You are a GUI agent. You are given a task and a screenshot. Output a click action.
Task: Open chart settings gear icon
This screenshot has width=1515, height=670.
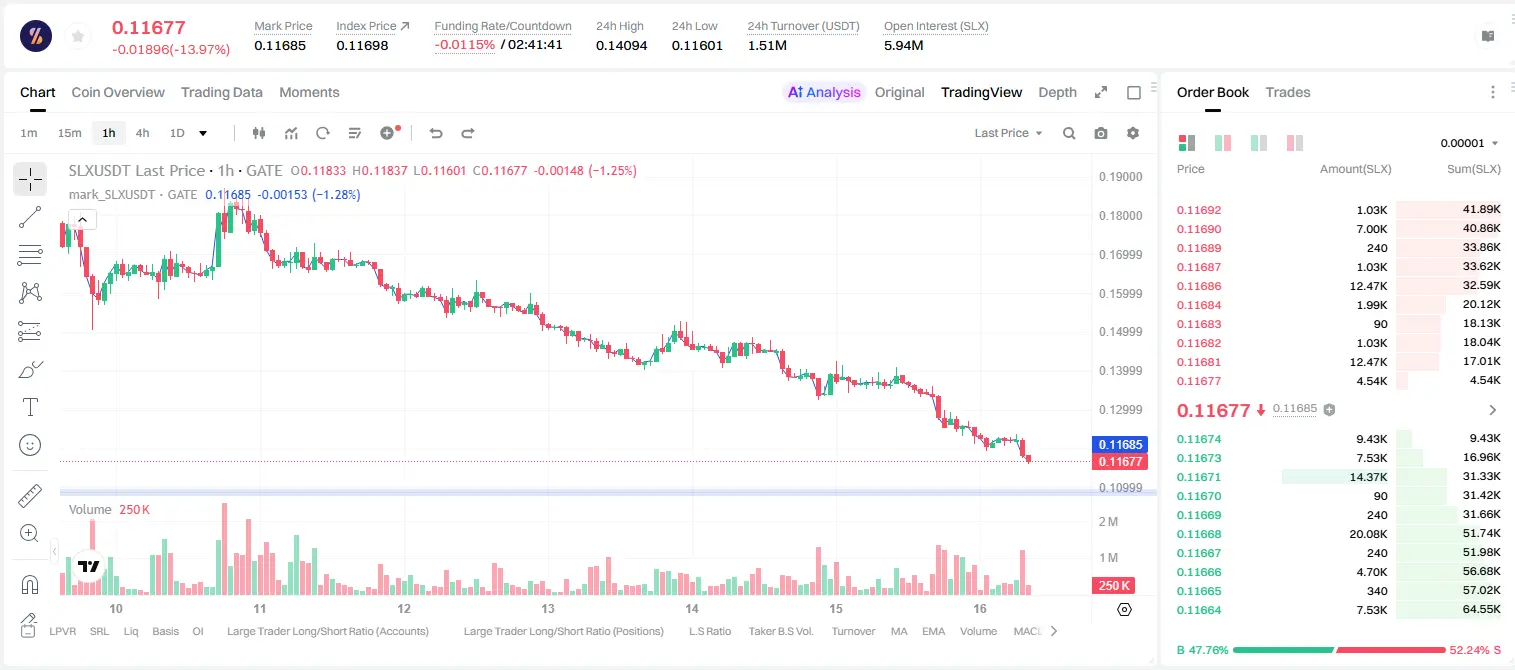coord(1133,133)
